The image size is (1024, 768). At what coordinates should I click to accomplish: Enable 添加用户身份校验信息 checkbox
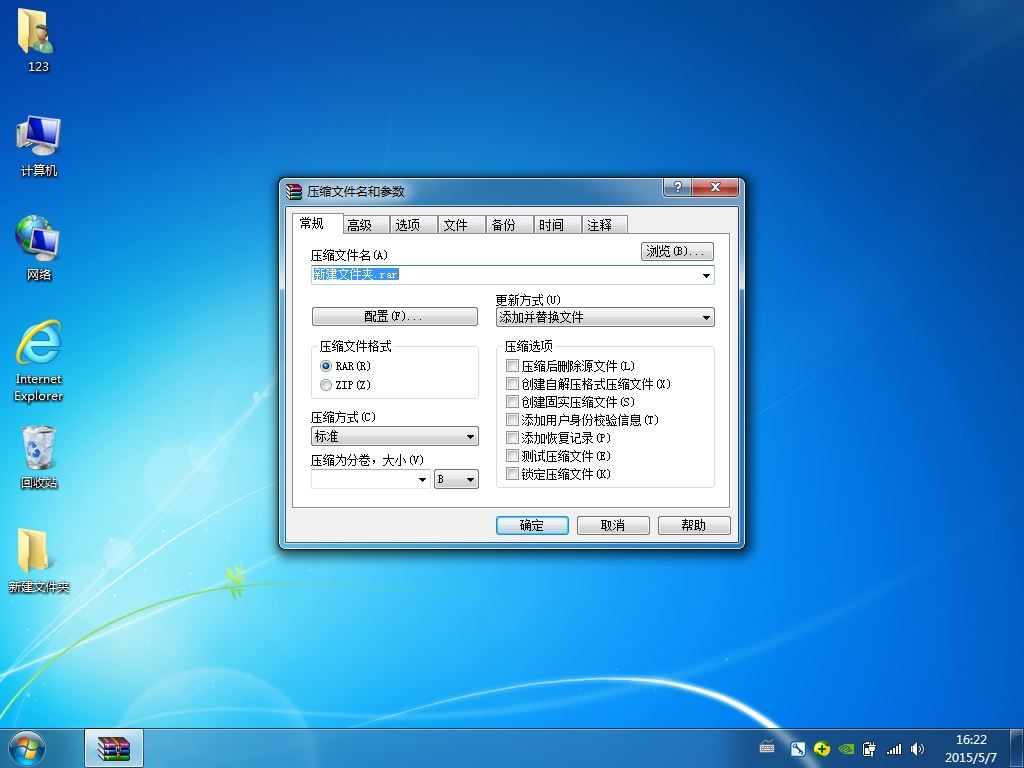point(513,420)
